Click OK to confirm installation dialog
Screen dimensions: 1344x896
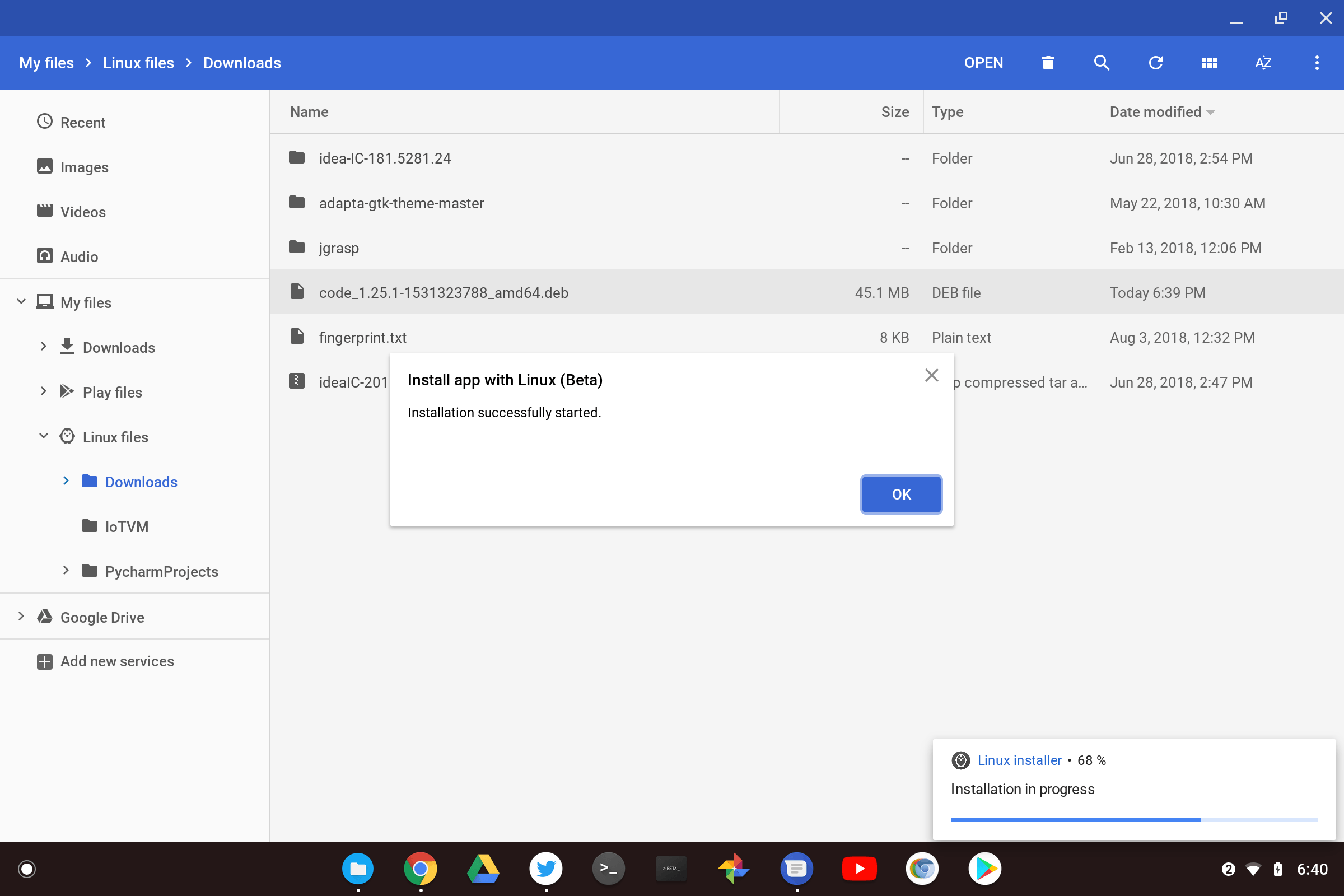tap(900, 494)
